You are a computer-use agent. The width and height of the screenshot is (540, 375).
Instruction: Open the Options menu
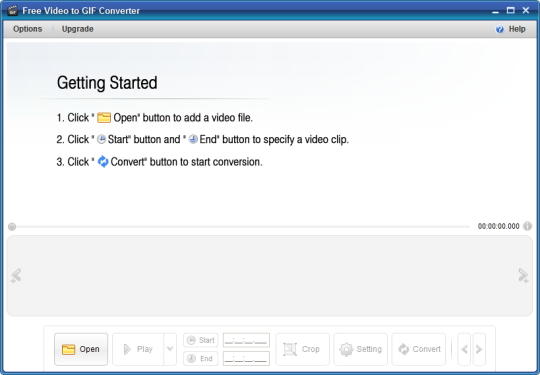pyautogui.click(x=28, y=29)
